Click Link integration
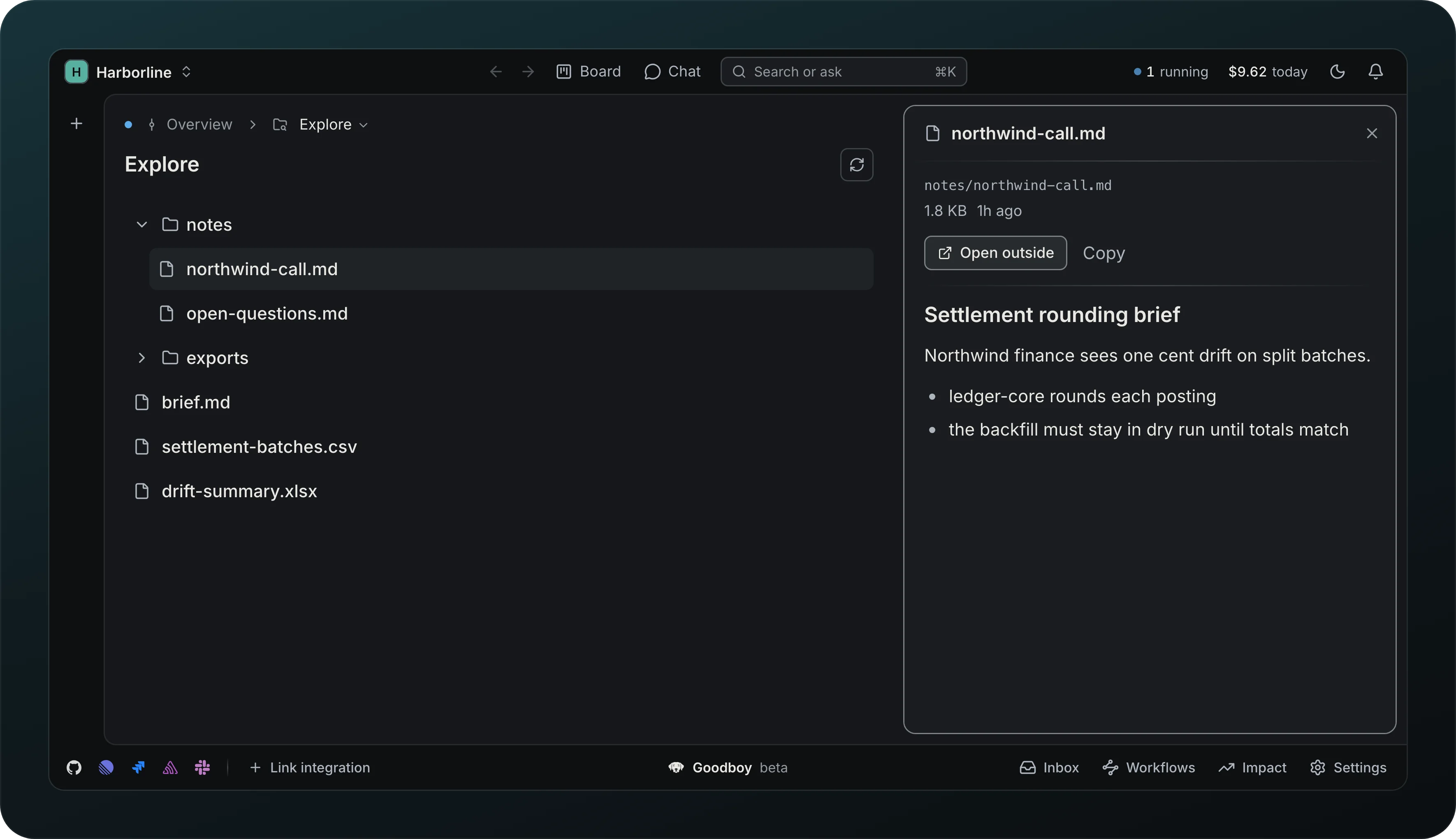1456x839 pixels. (309, 767)
